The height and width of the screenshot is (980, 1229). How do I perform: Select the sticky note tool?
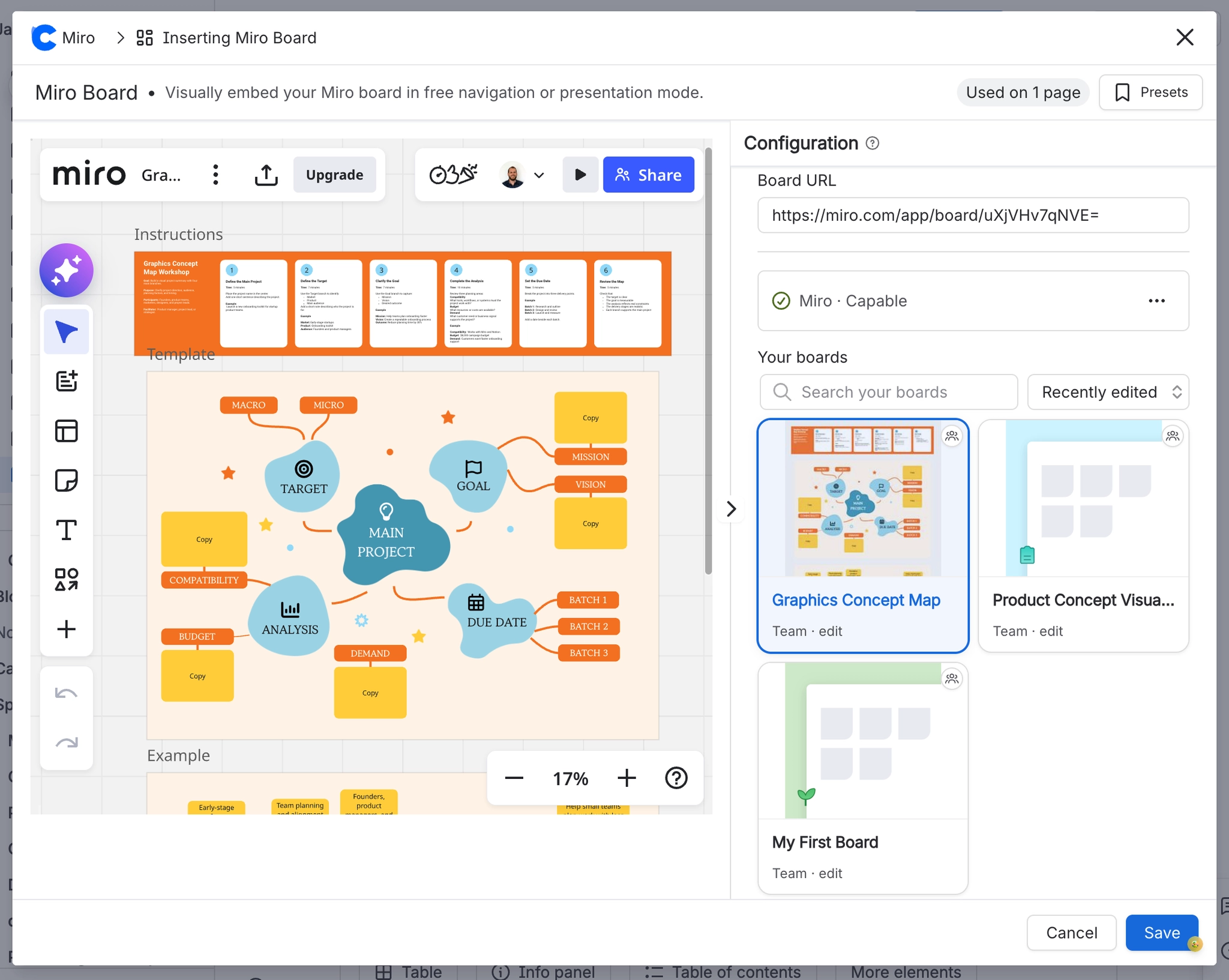coord(66,481)
